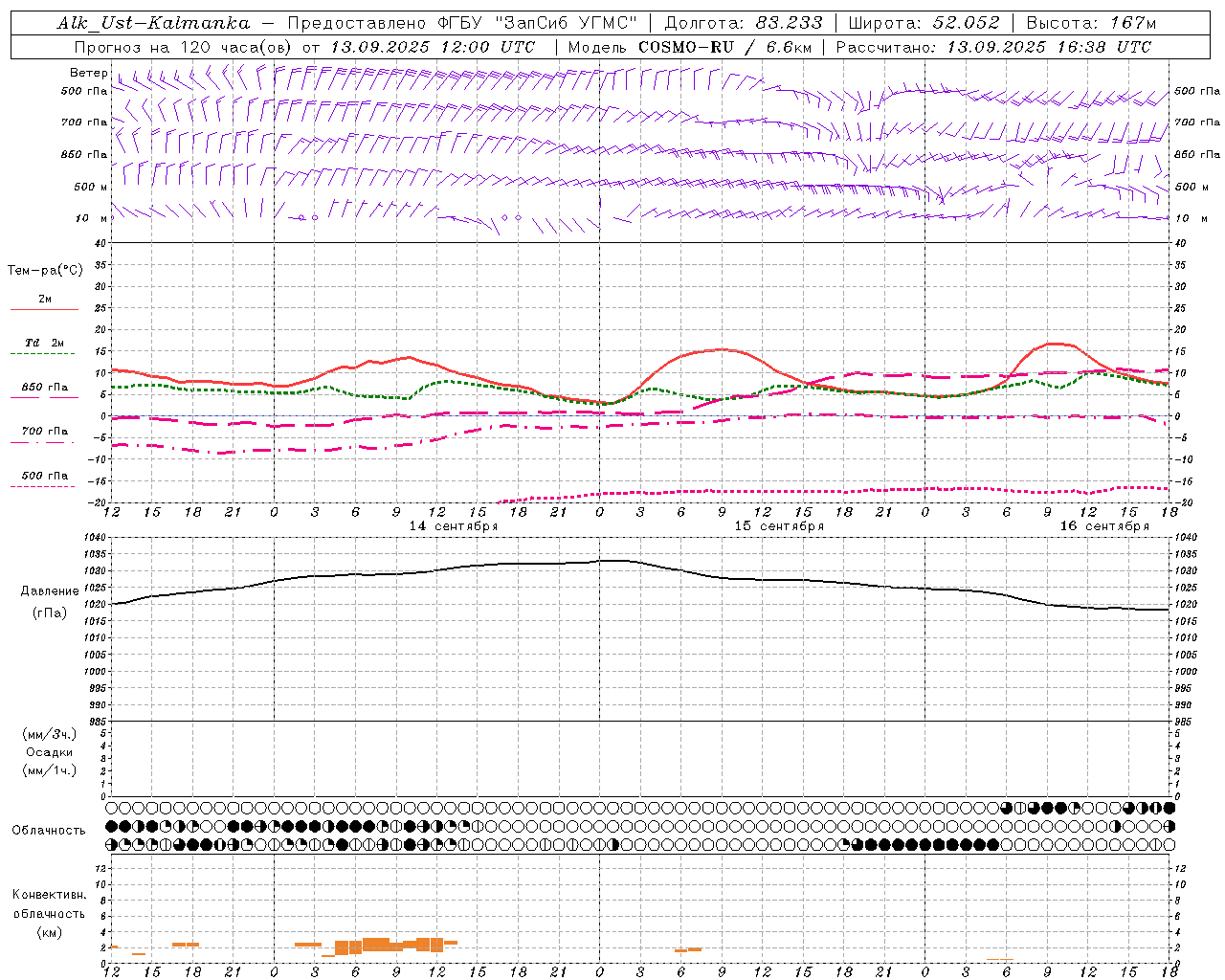
Task: Click the station title Alk_Ust-Kalmanka
Action: click(154, 23)
